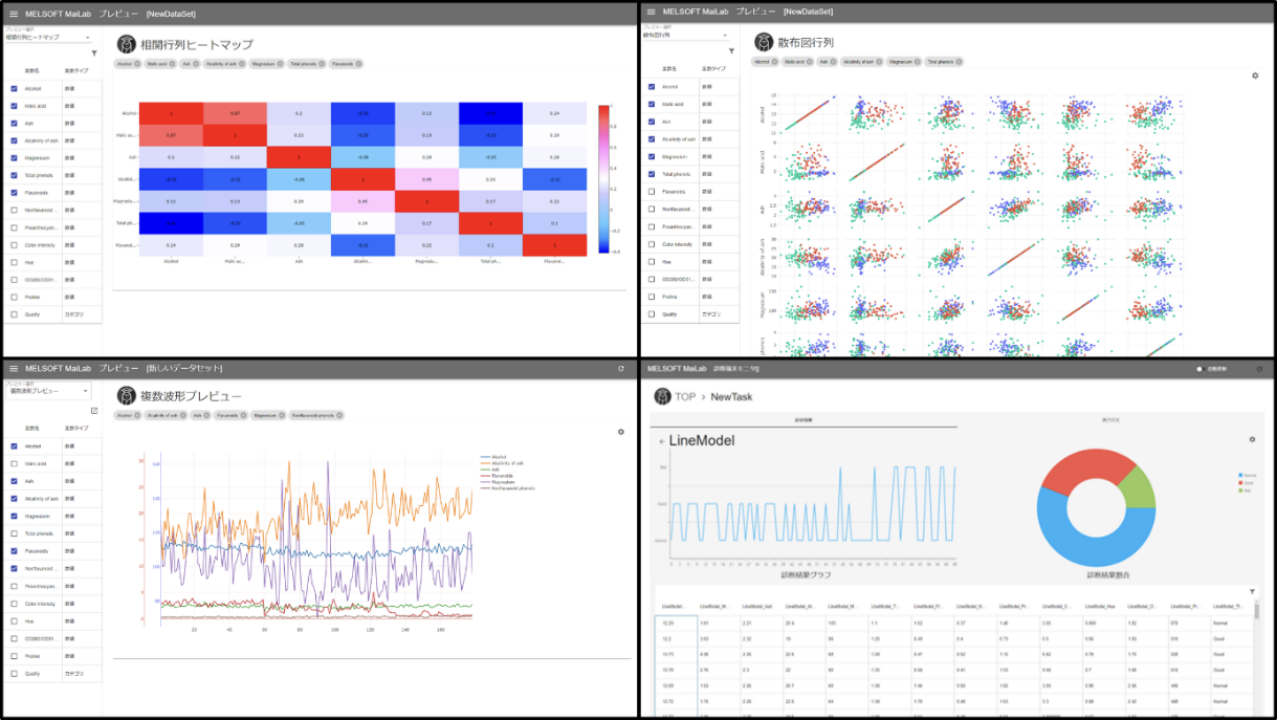The image size is (1277, 720).
Task: Check Quality checkbox in heatmap variable list
Action: (x=14, y=314)
